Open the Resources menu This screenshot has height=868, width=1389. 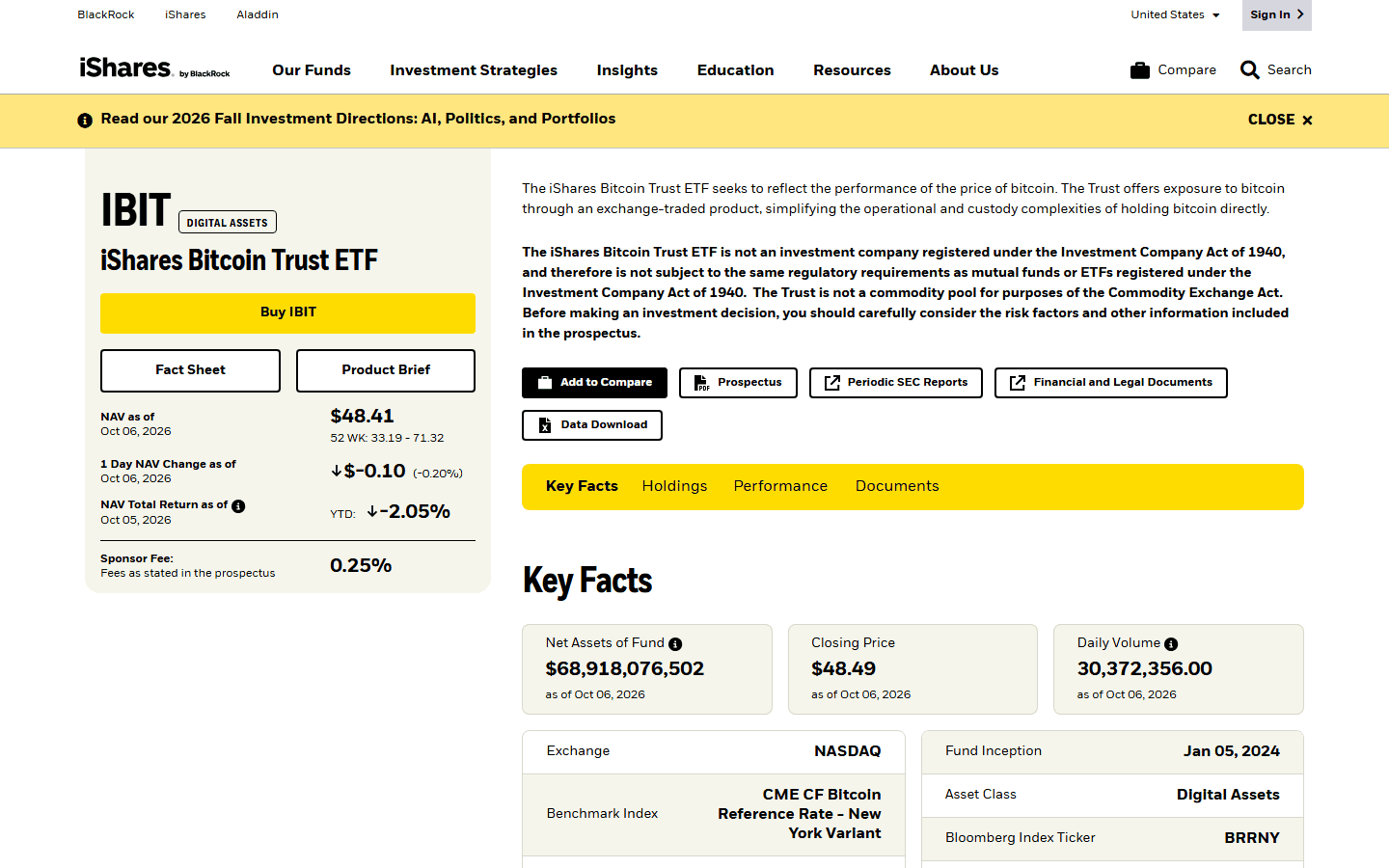tap(852, 70)
